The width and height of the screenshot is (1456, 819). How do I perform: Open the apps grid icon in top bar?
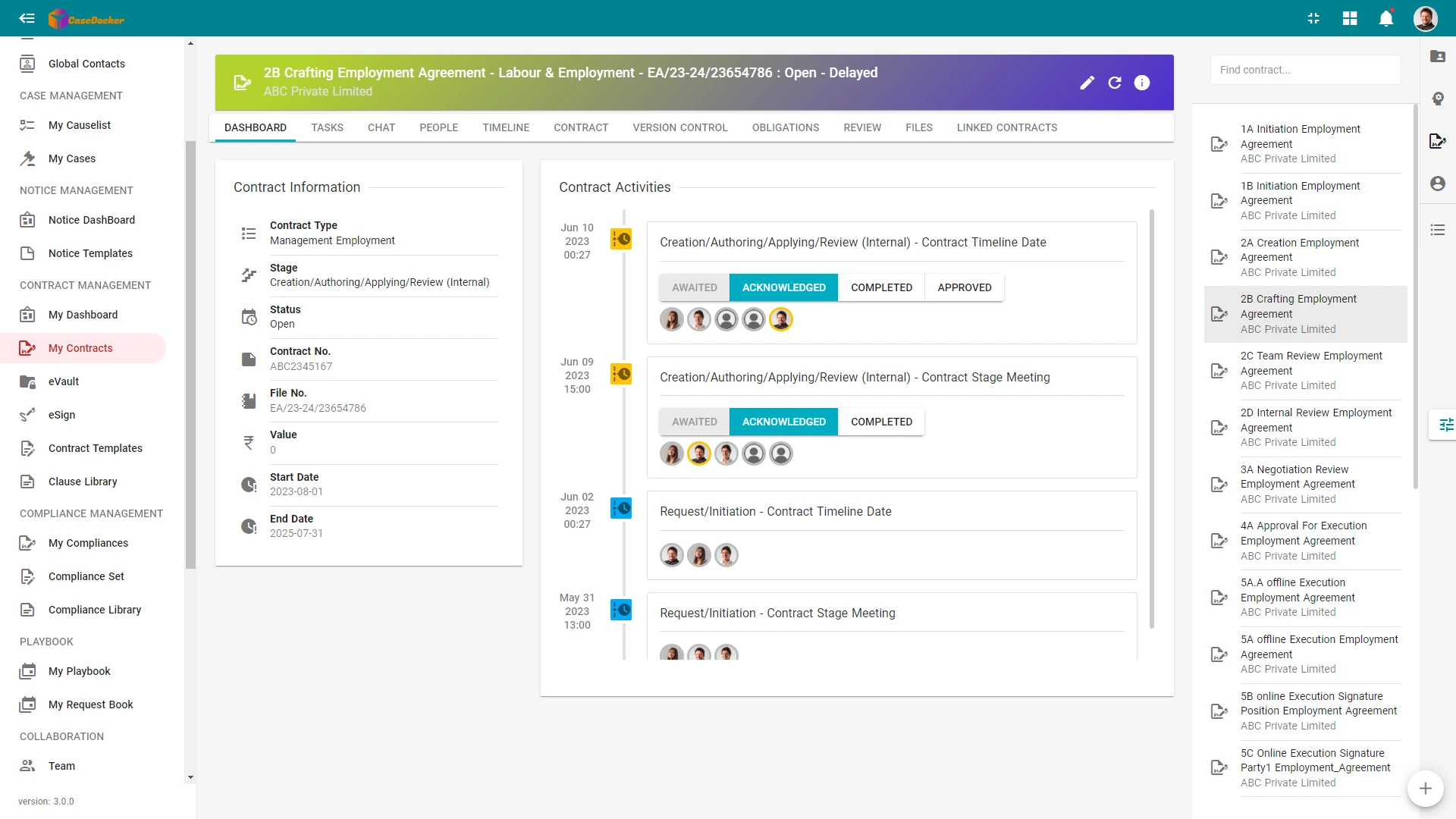click(x=1349, y=18)
